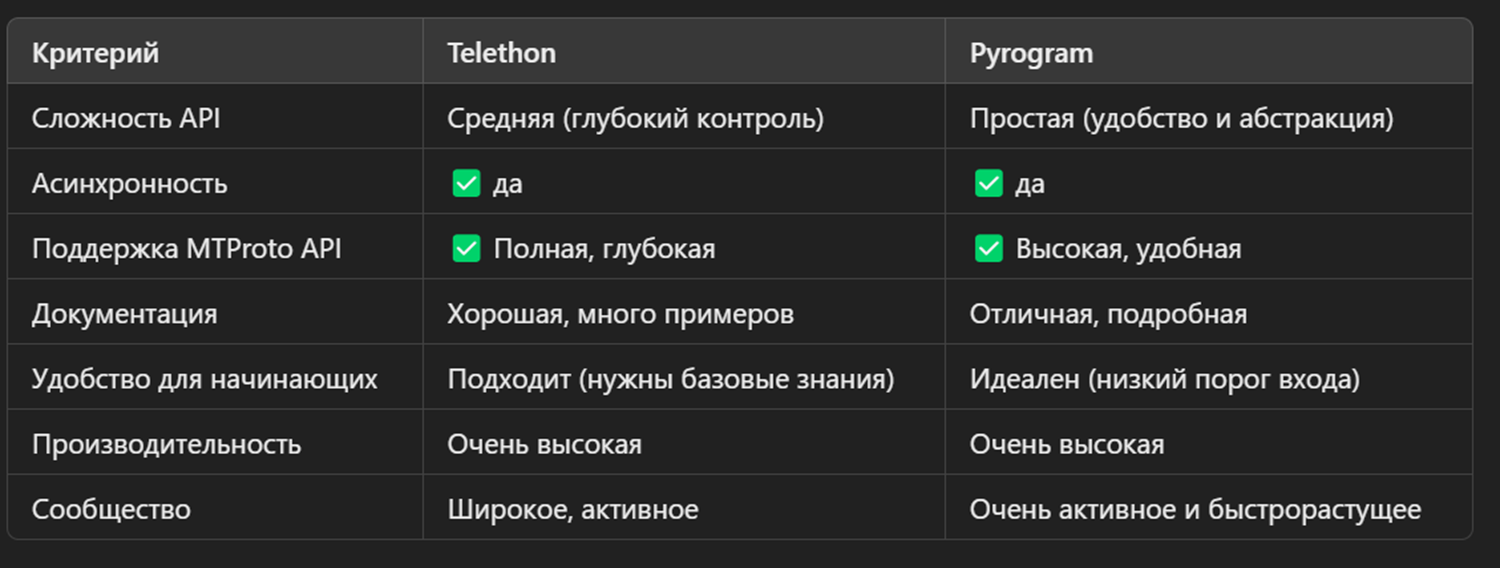
Task: Click checkmark beside 'Высокая, удобная'
Action: click(988, 248)
